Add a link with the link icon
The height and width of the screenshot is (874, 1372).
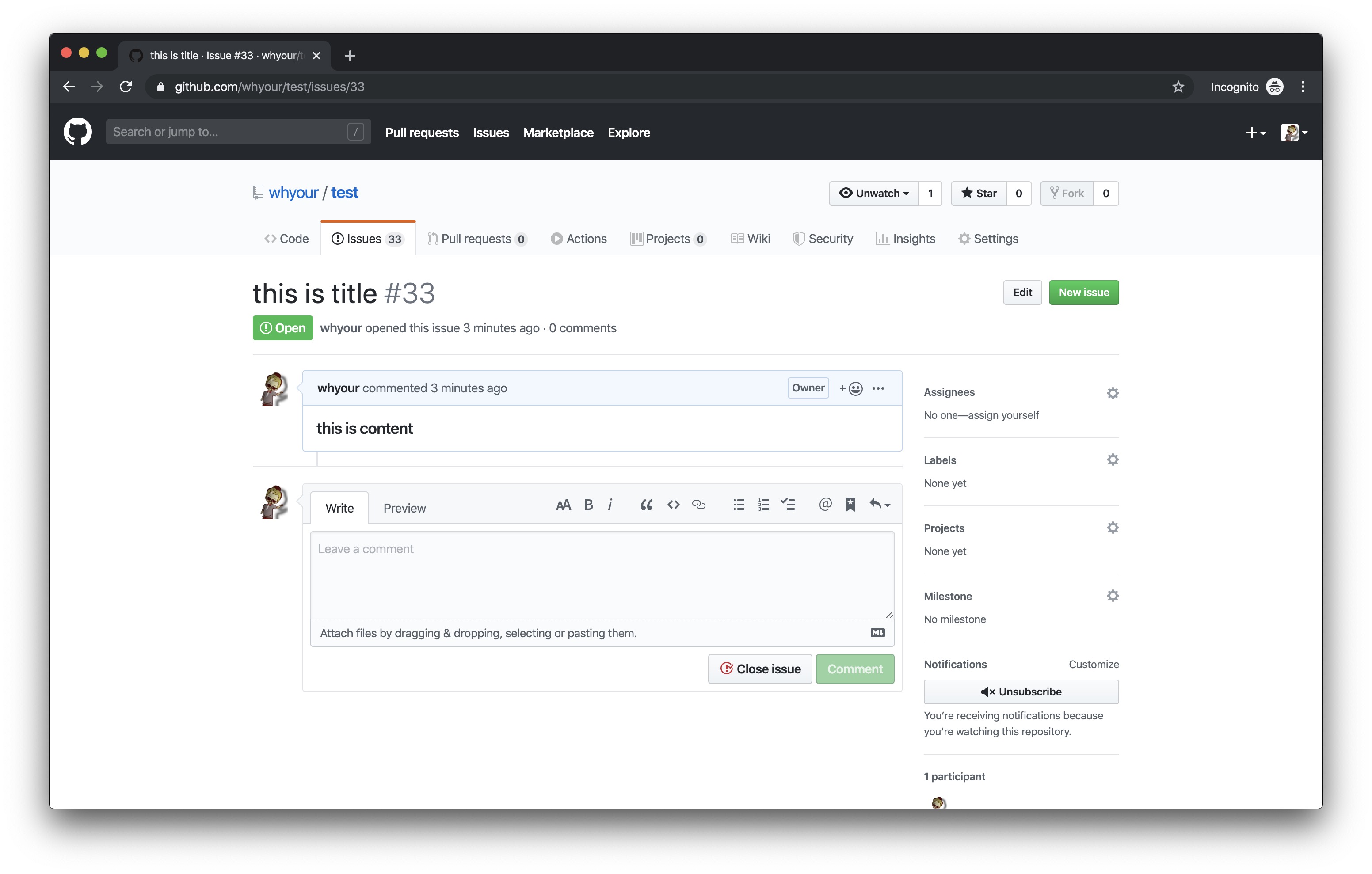698,505
